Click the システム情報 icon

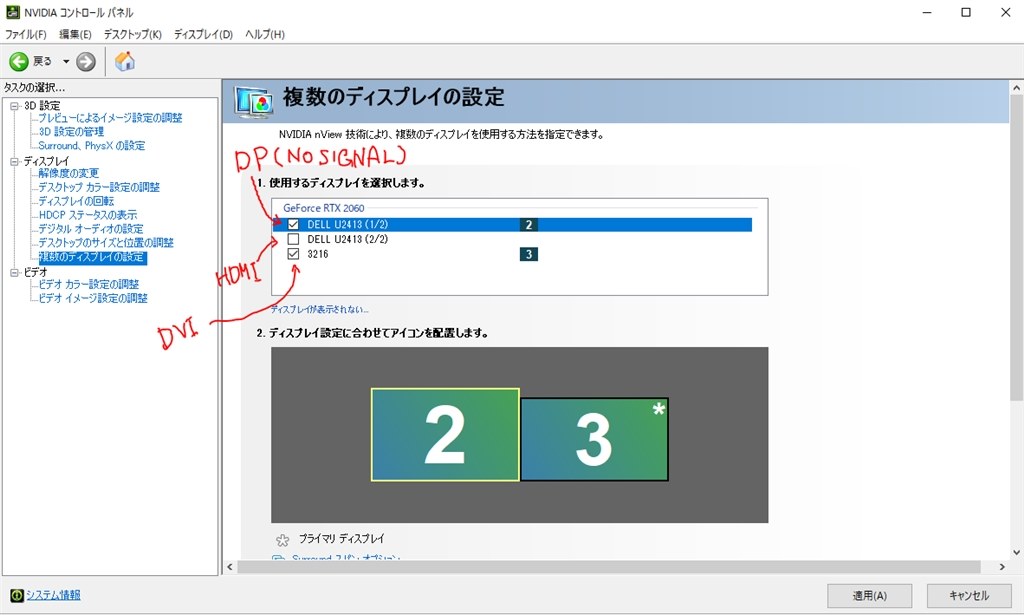[16, 595]
